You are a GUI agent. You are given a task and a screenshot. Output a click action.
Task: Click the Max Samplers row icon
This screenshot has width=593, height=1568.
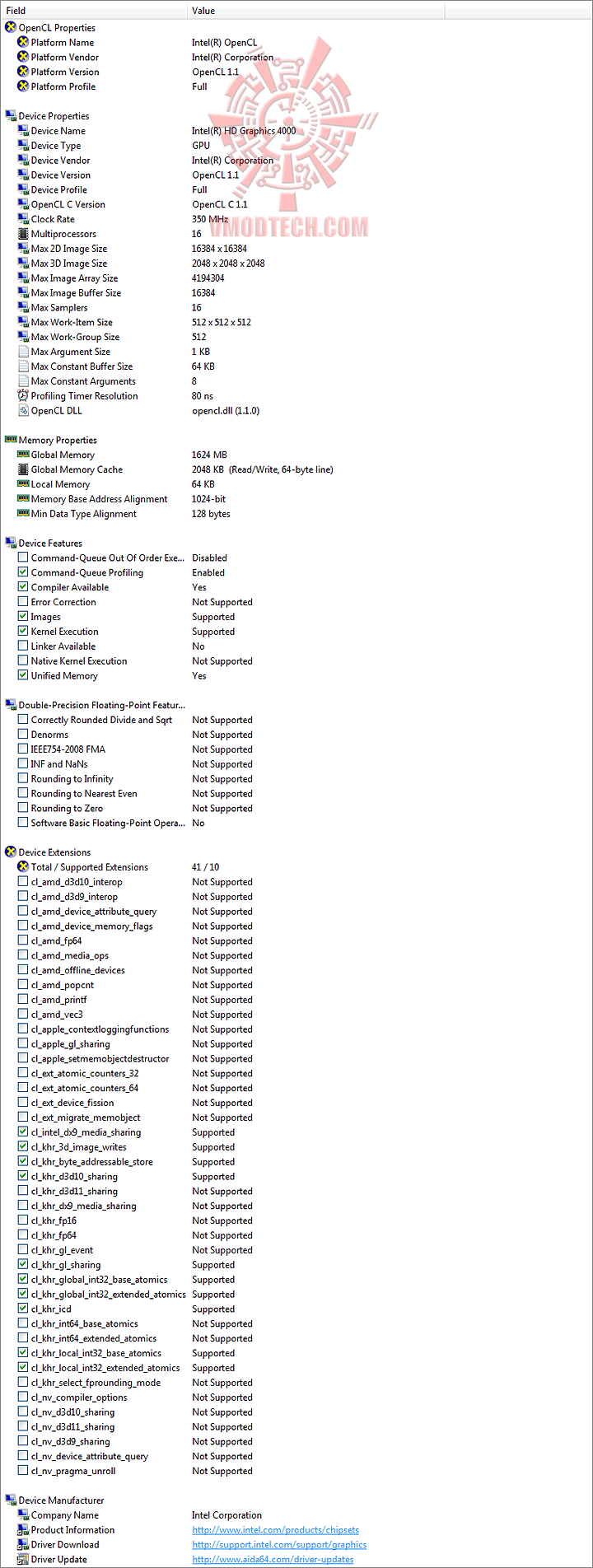point(23,308)
